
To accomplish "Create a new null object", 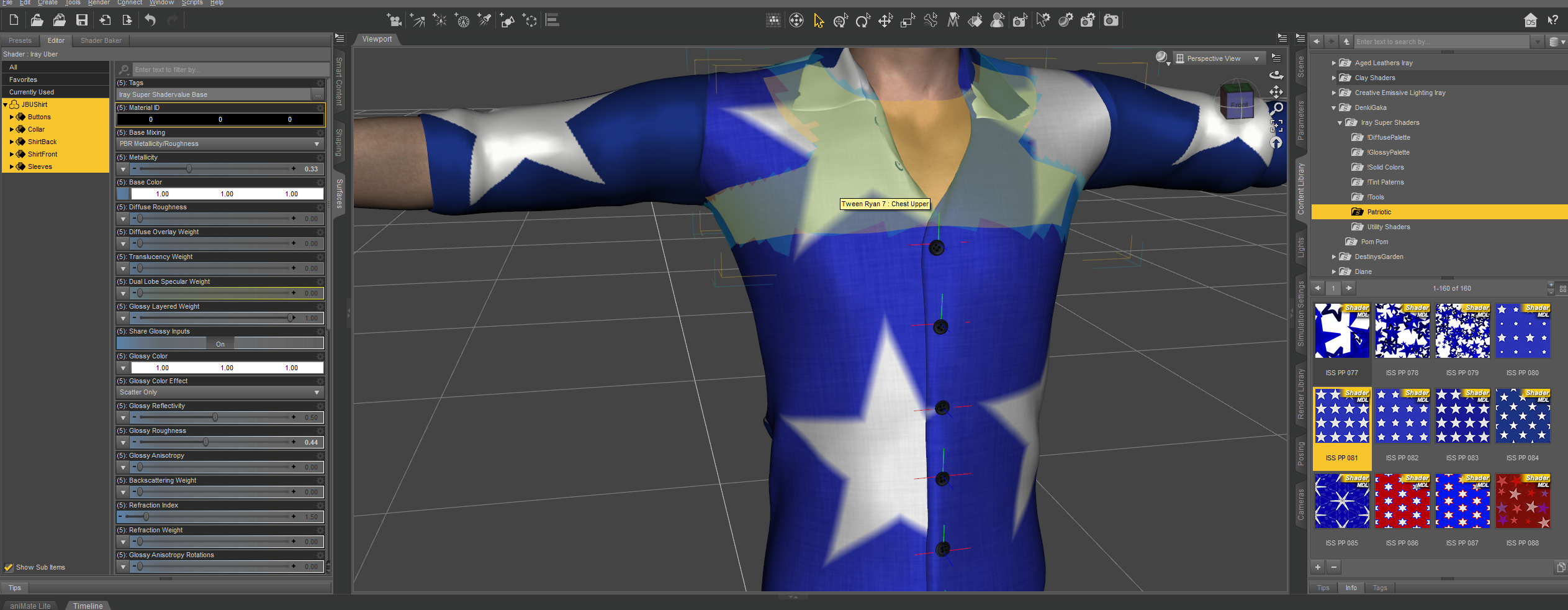I will (x=530, y=20).
